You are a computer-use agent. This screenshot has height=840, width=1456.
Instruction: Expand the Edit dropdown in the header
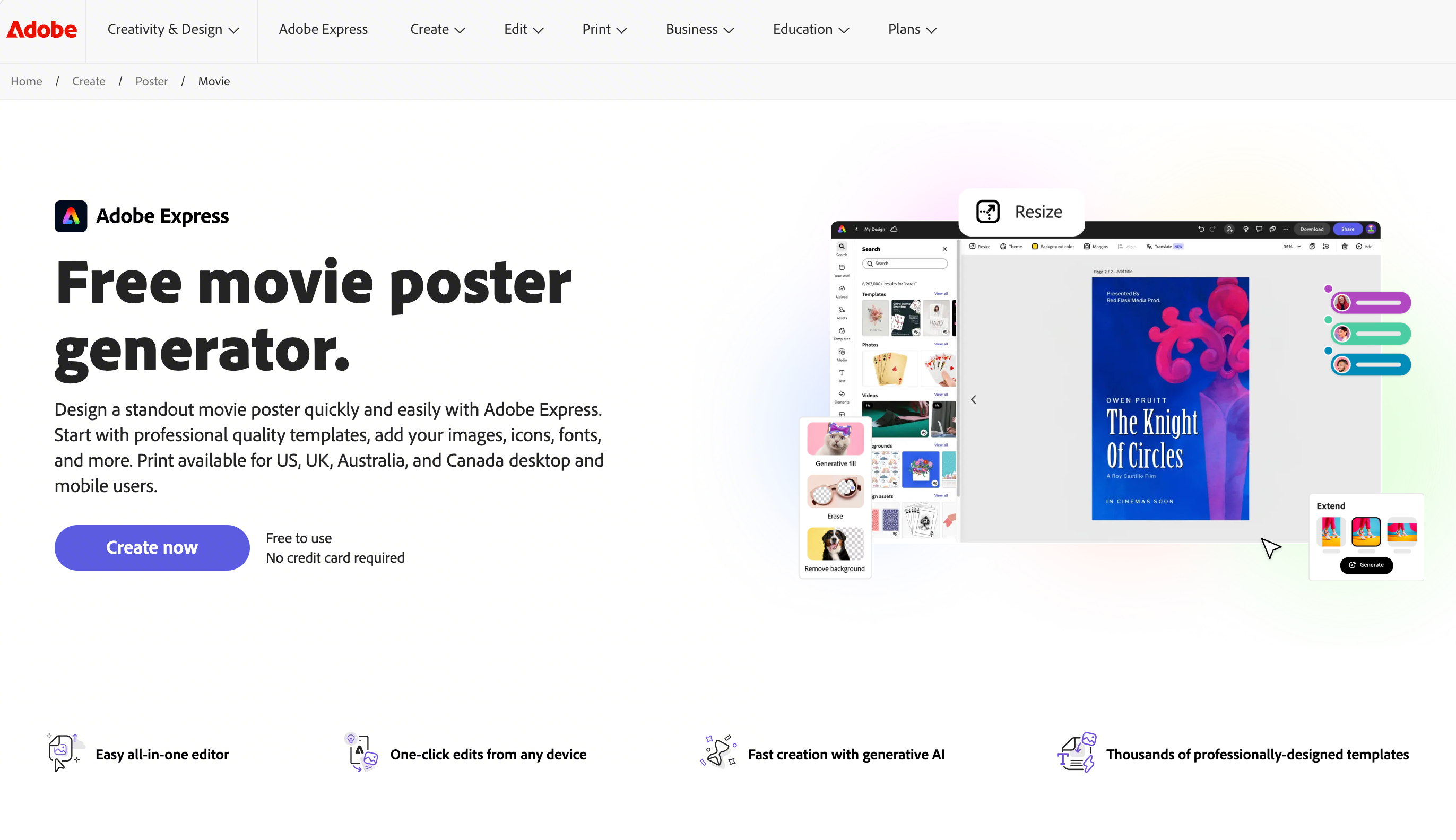tap(523, 29)
